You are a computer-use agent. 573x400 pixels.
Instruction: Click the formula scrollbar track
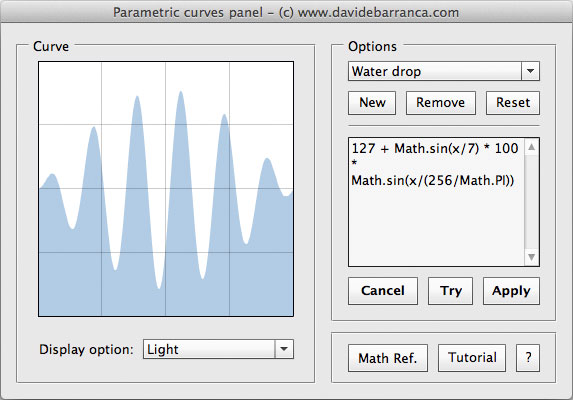[532, 202]
